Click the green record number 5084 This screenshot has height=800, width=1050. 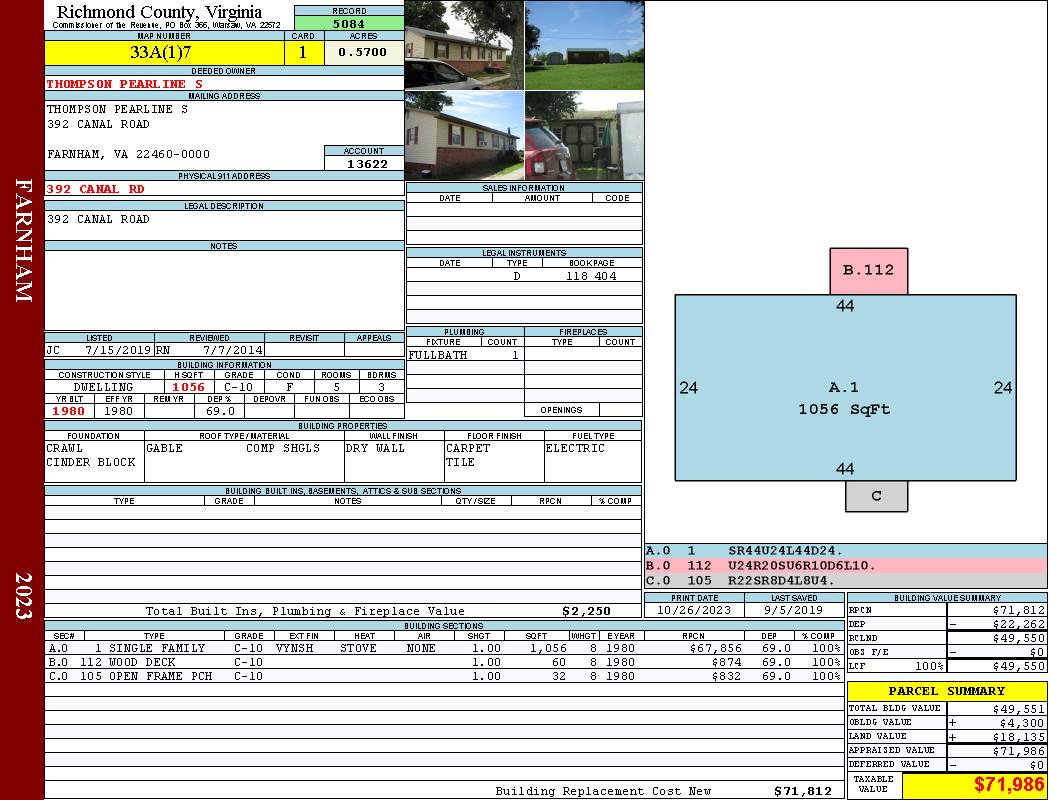(x=349, y=24)
